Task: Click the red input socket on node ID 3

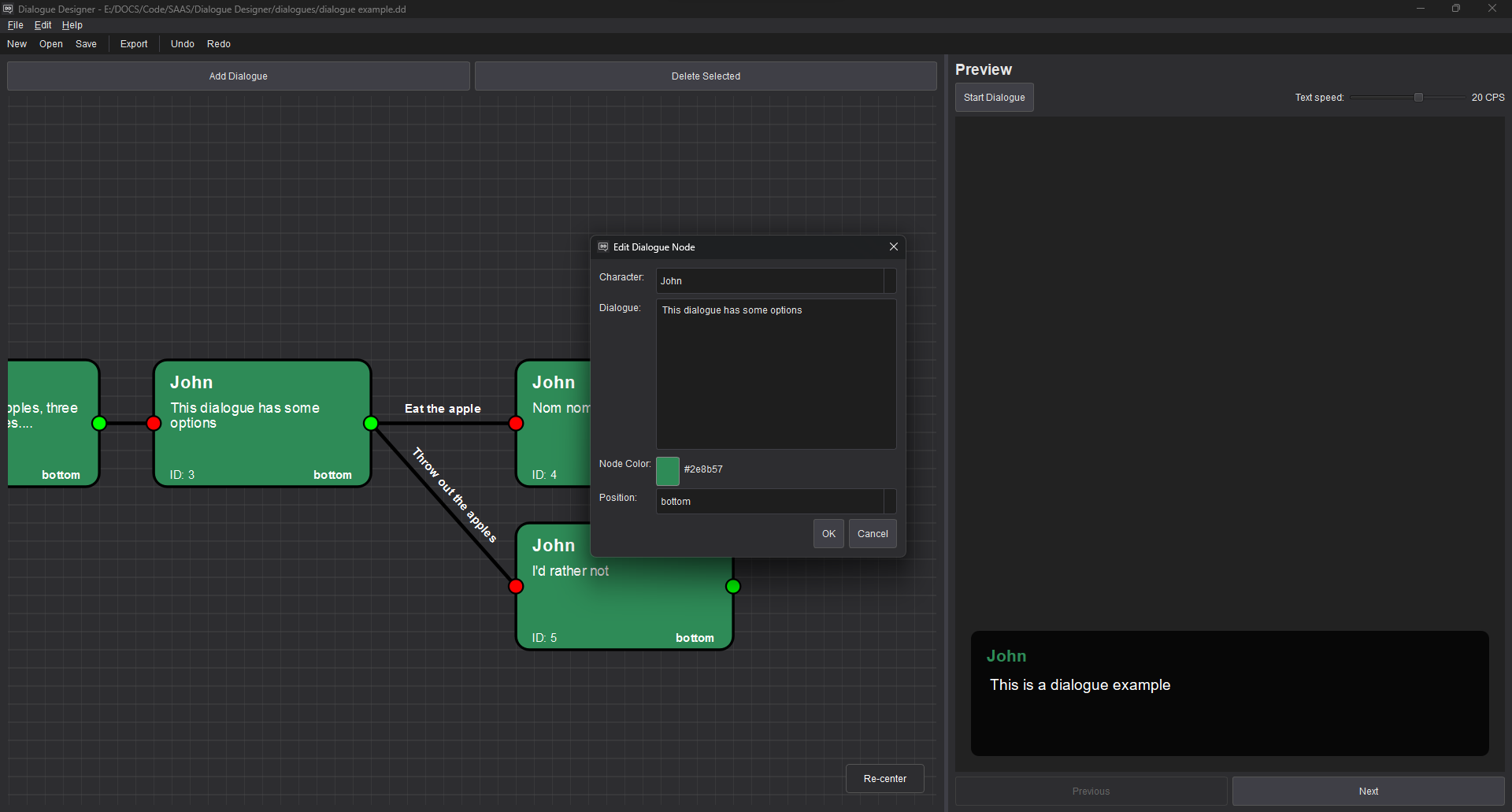Action: tap(153, 424)
